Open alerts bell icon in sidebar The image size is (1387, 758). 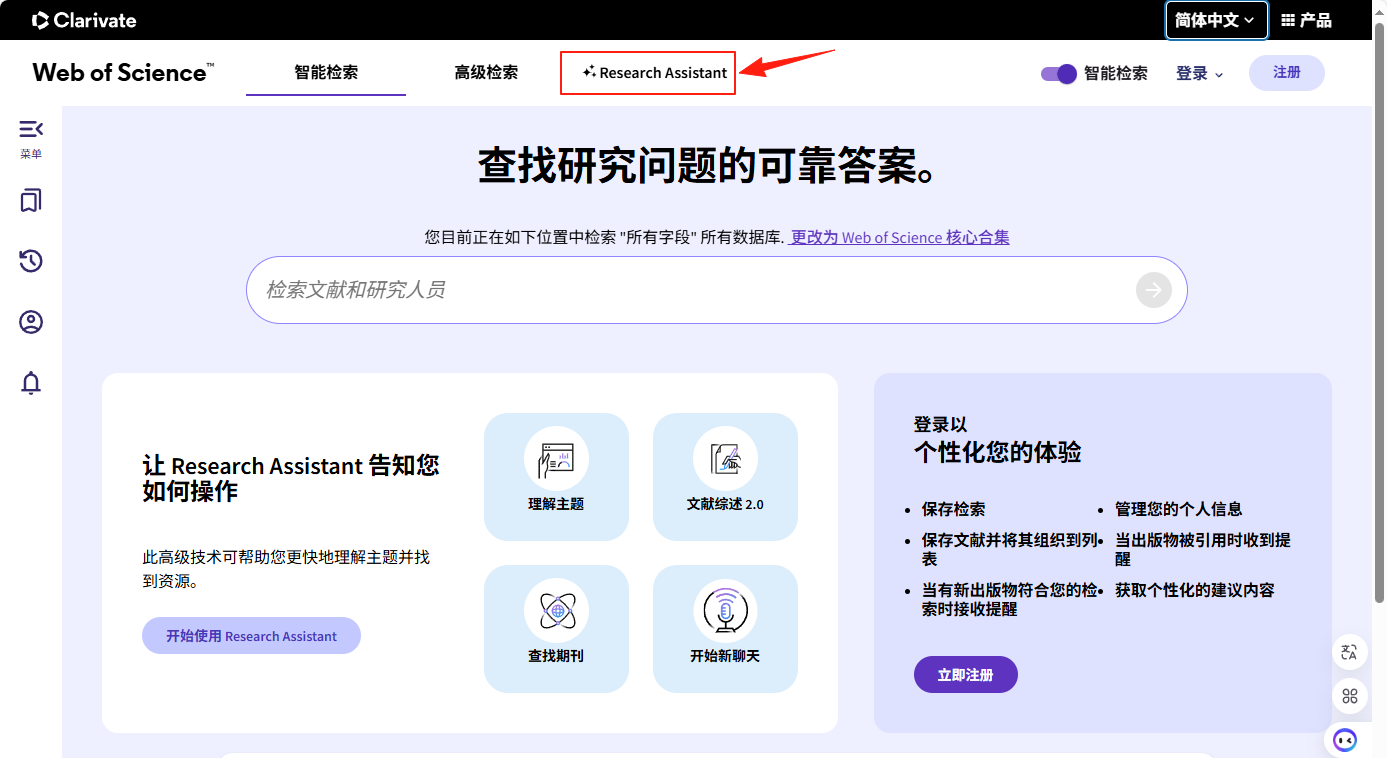tap(31, 383)
